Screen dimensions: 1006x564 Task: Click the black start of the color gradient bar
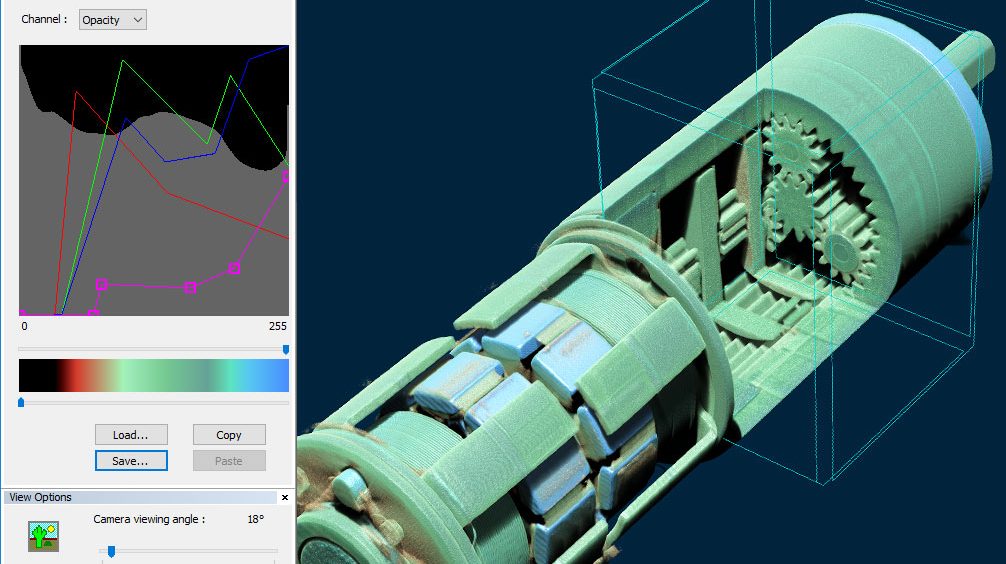pyautogui.click(x=30, y=376)
